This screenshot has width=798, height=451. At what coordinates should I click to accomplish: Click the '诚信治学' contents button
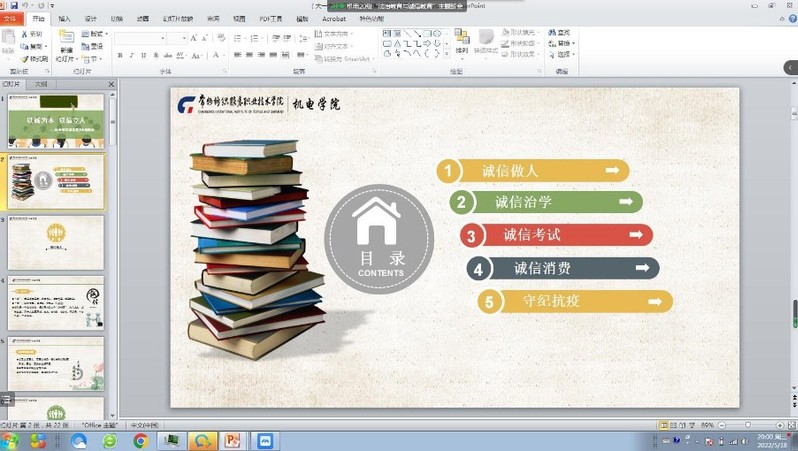546,202
